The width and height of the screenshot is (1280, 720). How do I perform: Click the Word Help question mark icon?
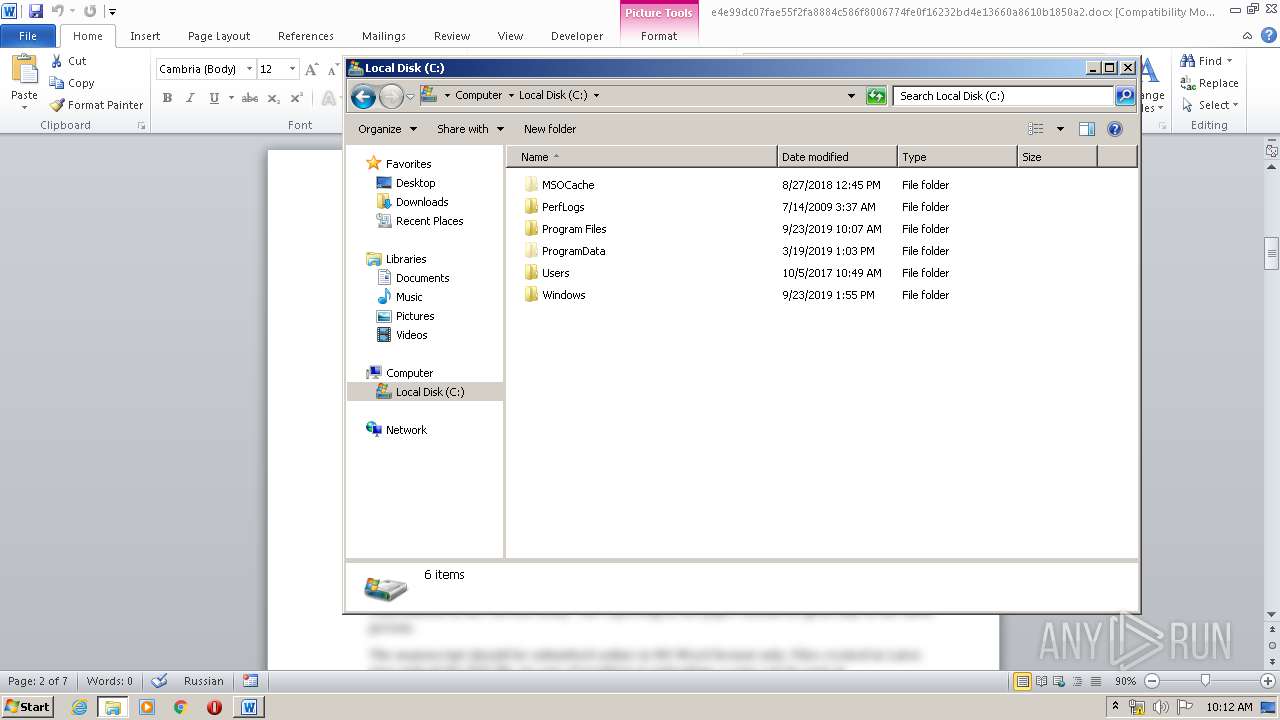coord(1269,35)
